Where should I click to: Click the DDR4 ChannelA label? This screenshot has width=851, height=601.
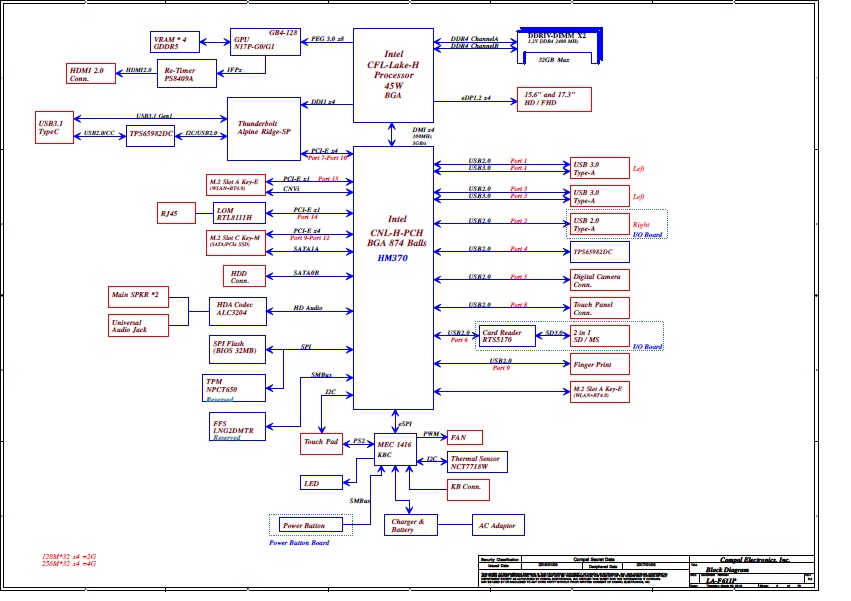[474, 39]
